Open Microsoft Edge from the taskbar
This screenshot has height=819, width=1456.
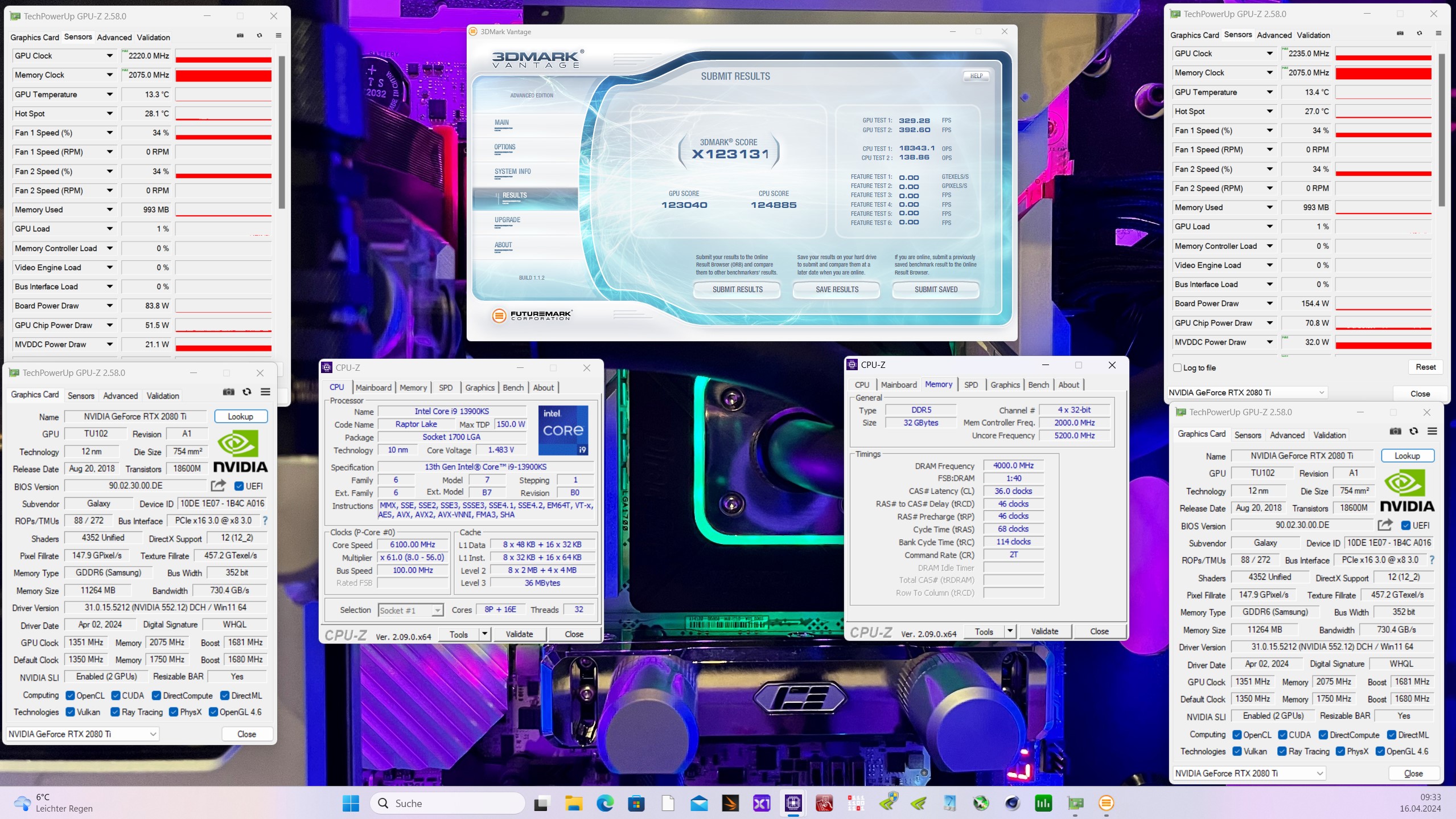coord(605,803)
